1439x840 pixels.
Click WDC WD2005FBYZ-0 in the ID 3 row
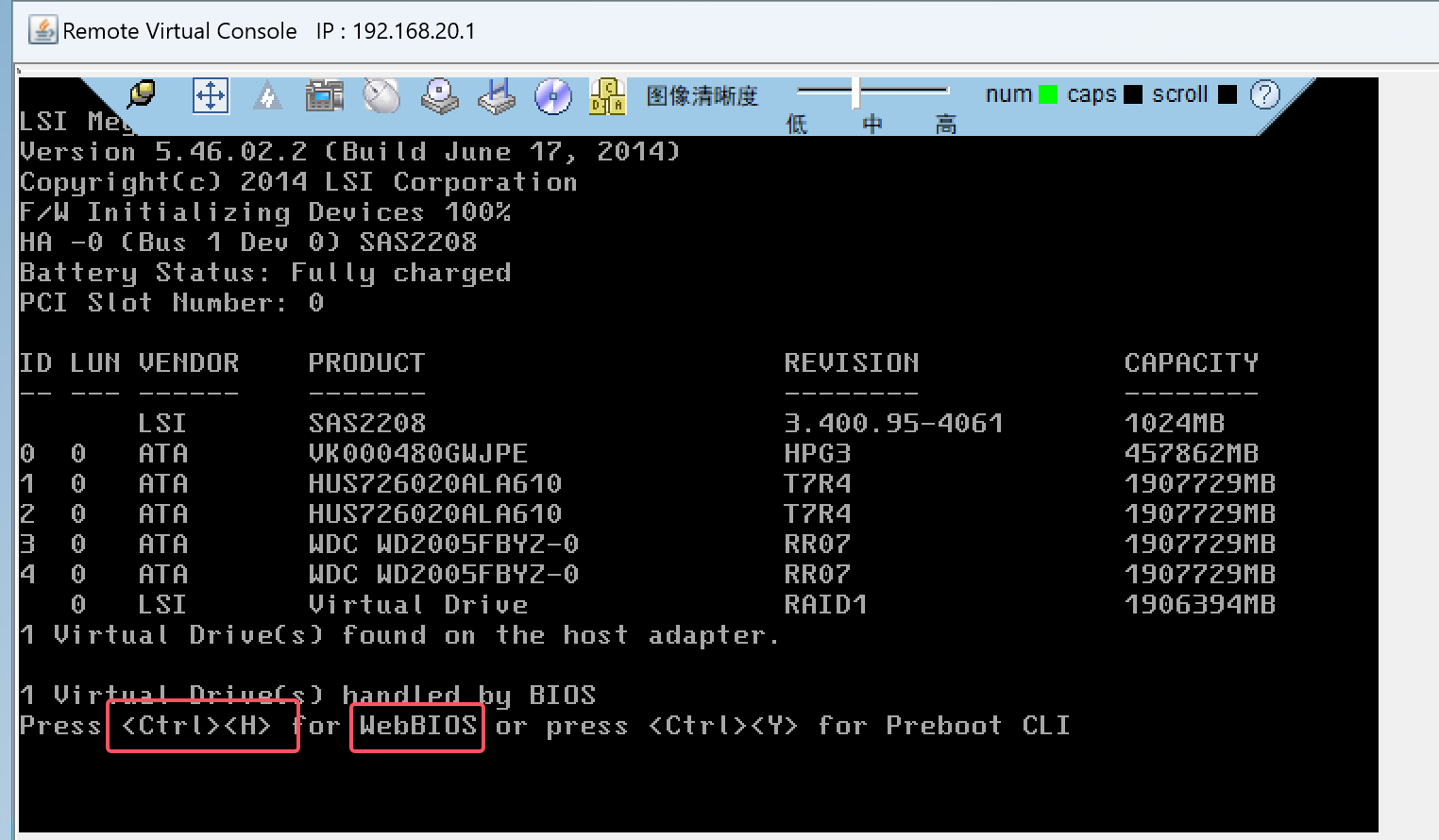click(x=444, y=545)
